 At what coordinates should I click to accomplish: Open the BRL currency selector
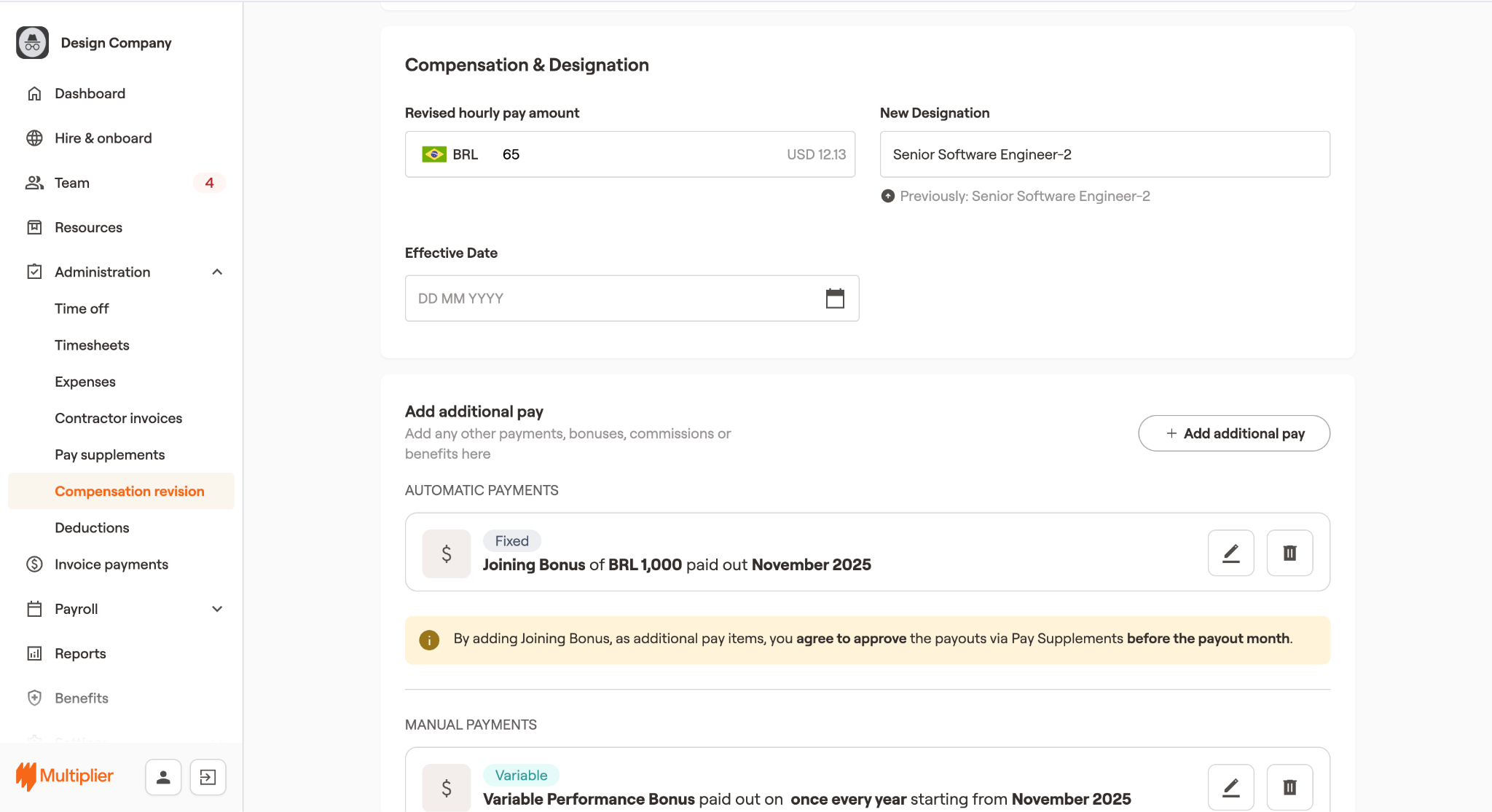point(450,154)
